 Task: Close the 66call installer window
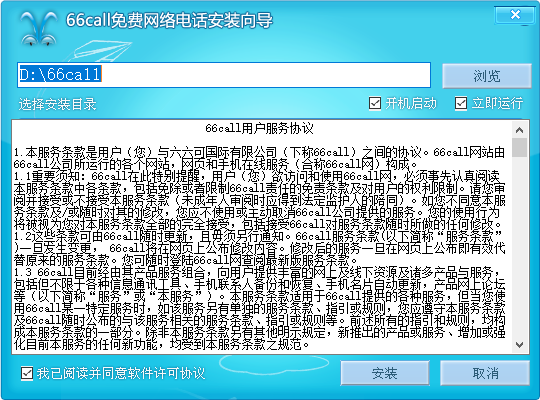coord(515,15)
